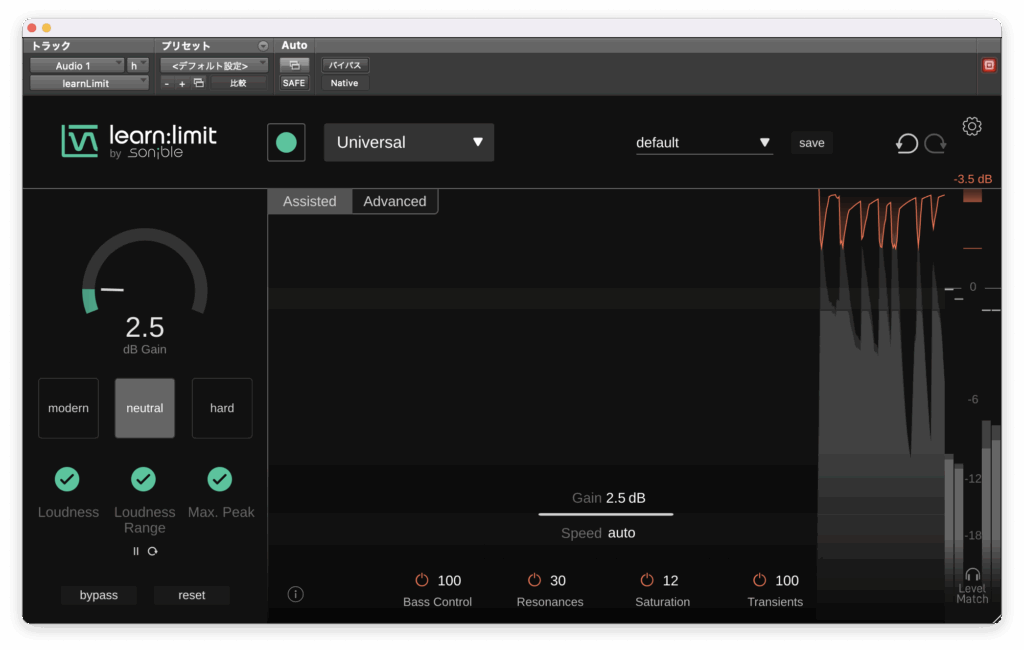1024x650 pixels.
Task: Toggle the Bass Control power icon
Action: click(x=422, y=580)
